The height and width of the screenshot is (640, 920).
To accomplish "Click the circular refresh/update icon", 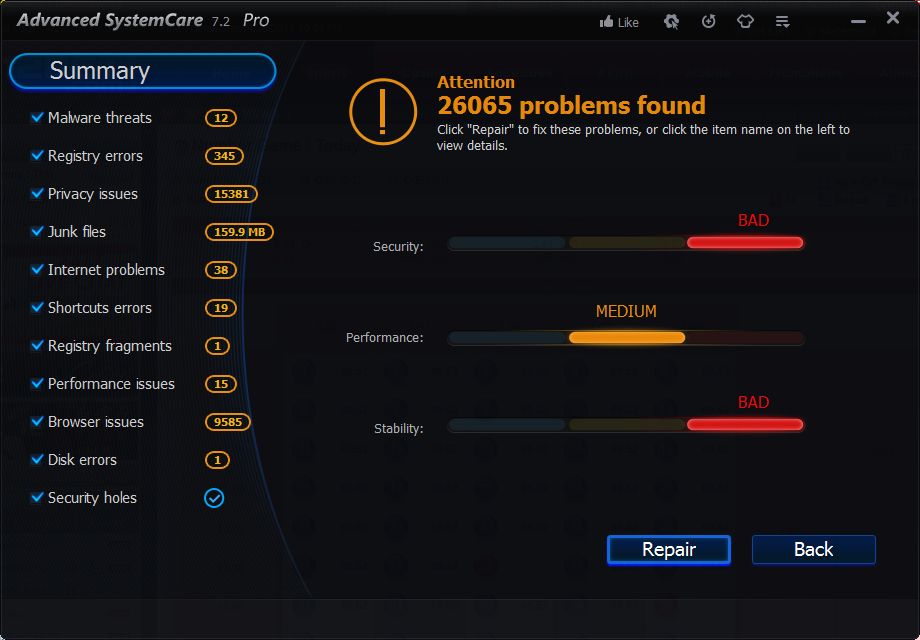I will [x=709, y=22].
